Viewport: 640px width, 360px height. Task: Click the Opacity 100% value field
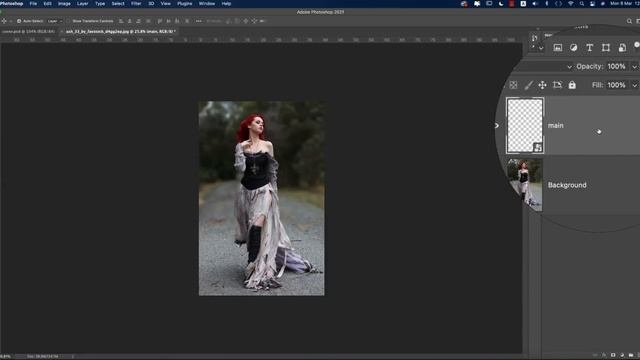pyautogui.click(x=616, y=67)
